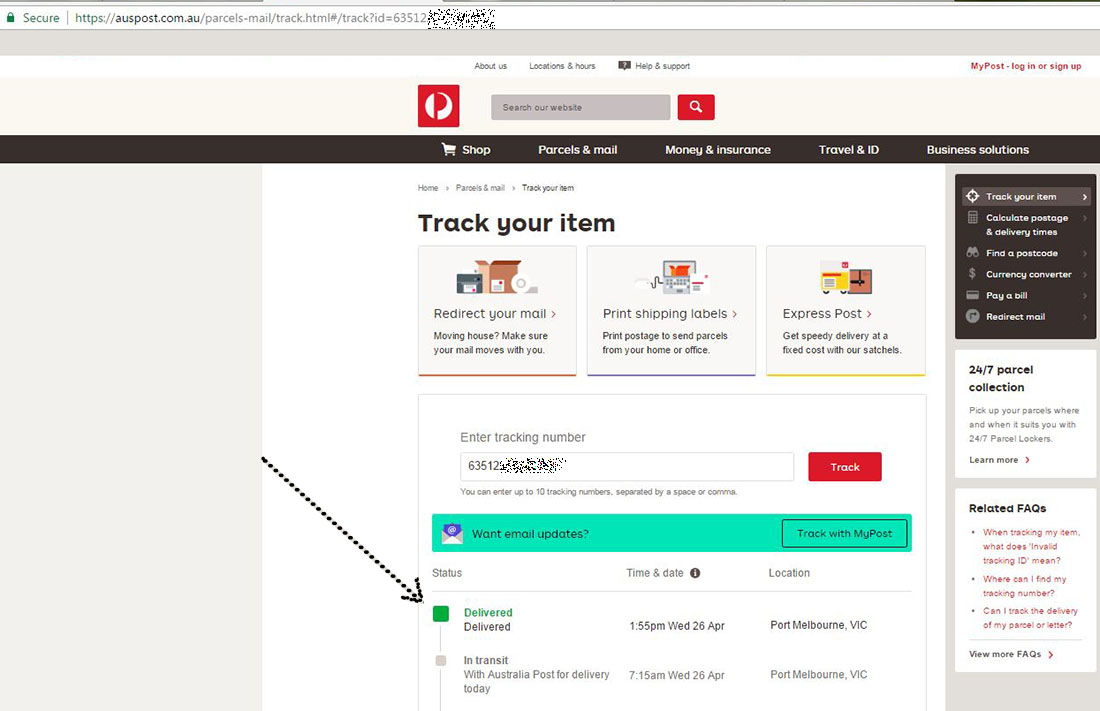Image resolution: width=1100 pixels, height=711 pixels.
Task: Open Find a postcode sidebar link
Action: tap(1021, 253)
